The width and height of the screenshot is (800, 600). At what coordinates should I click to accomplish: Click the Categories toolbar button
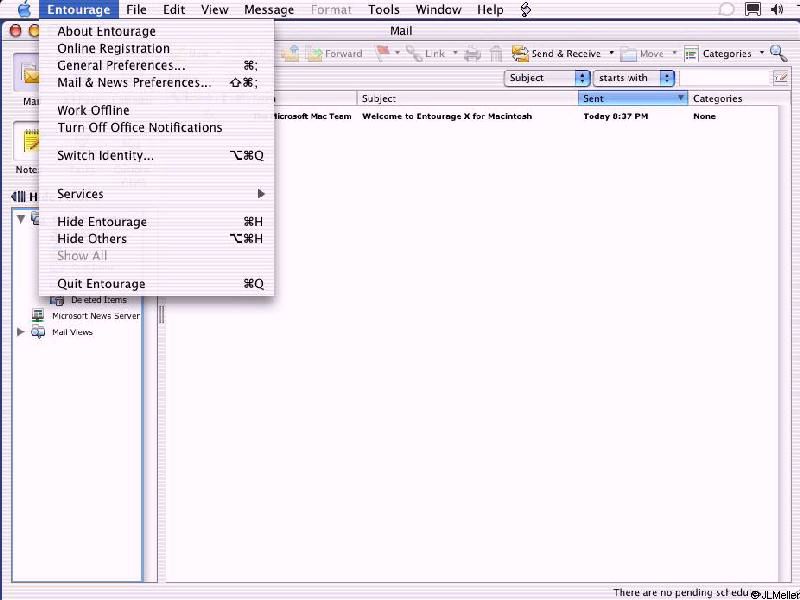[717, 54]
